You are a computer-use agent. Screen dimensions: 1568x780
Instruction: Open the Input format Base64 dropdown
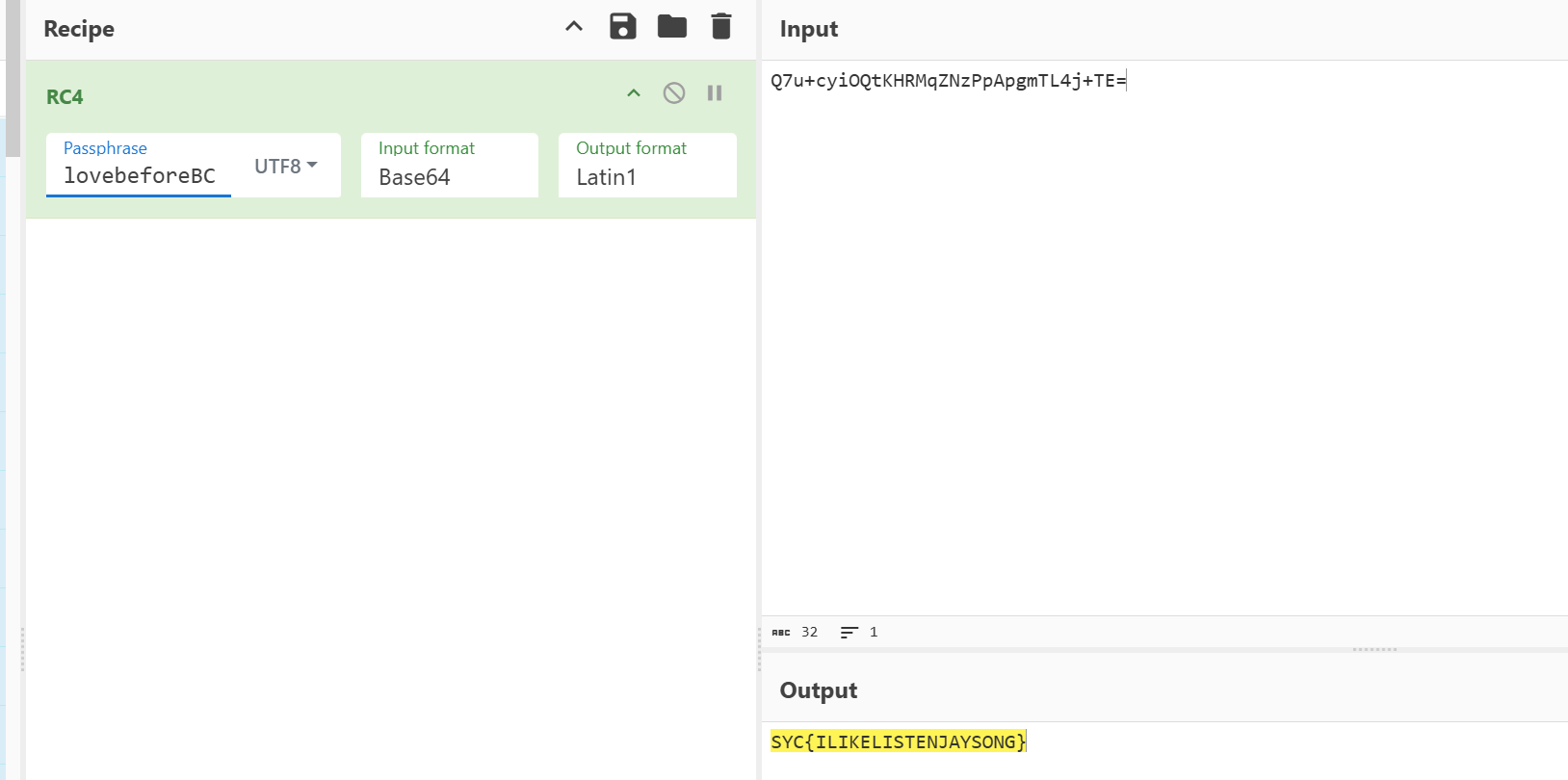(449, 176)
